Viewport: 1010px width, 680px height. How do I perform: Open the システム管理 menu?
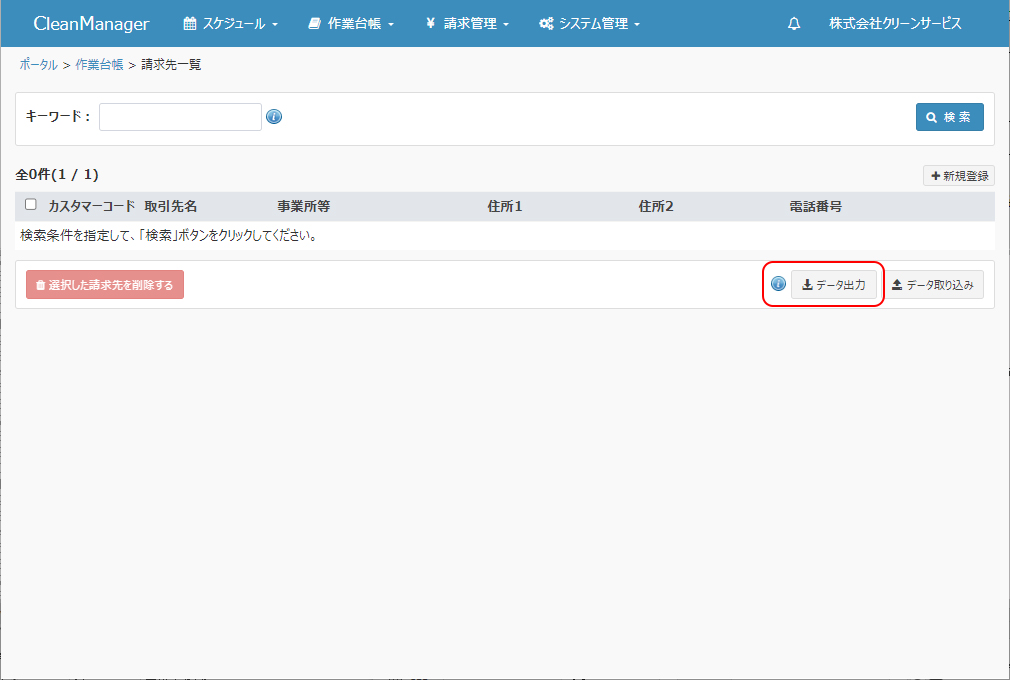tap(589, 24)
